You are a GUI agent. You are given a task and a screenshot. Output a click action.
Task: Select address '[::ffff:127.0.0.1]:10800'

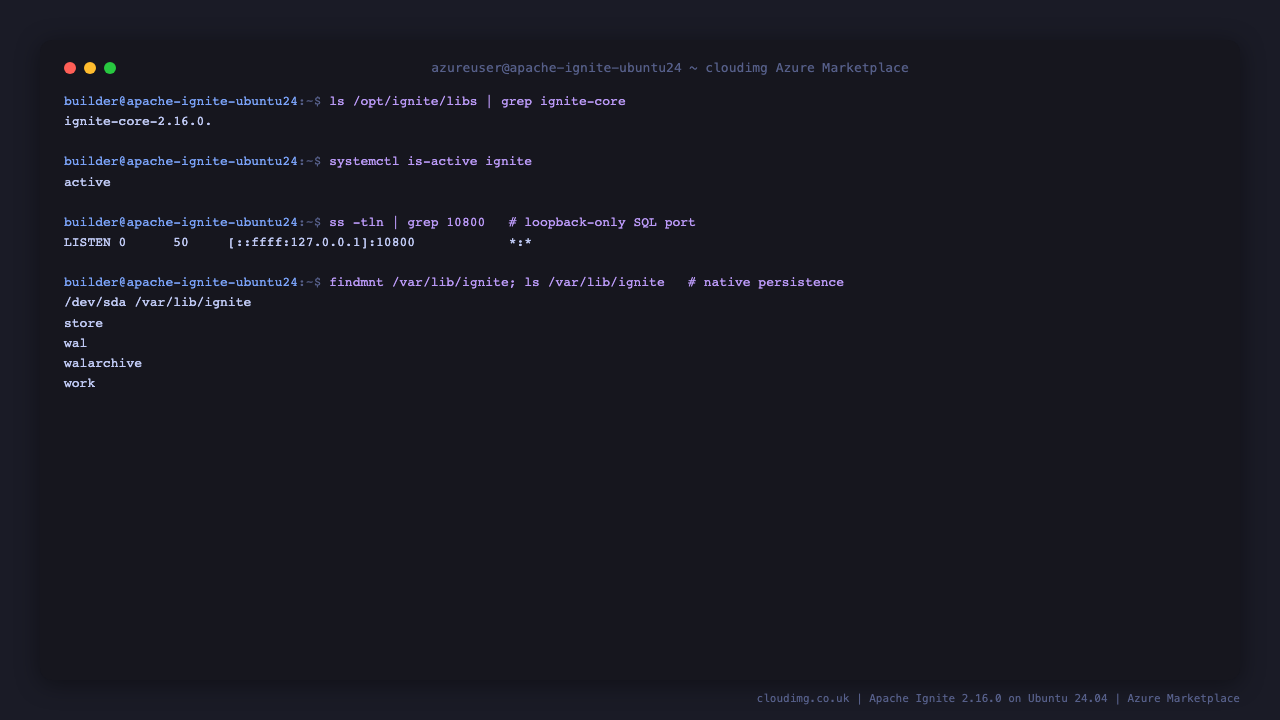click(x=321, y=243)
